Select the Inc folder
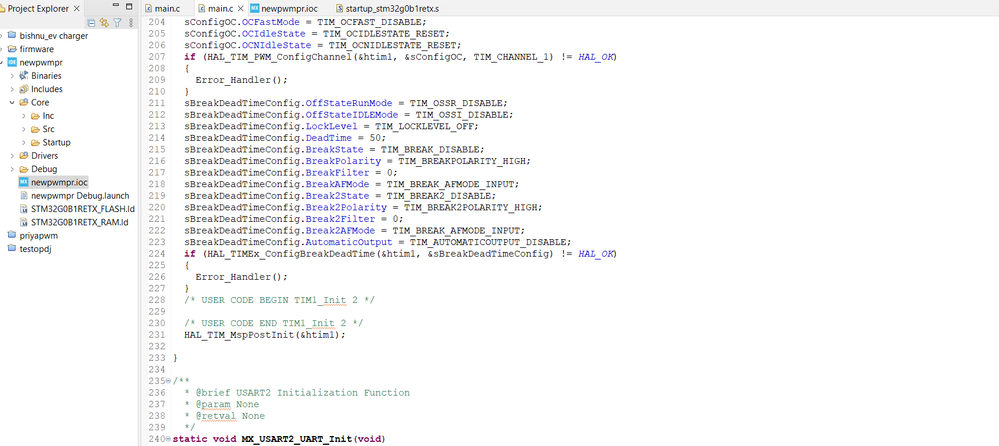This screenshot has height=446, width=999. point(48,116)
